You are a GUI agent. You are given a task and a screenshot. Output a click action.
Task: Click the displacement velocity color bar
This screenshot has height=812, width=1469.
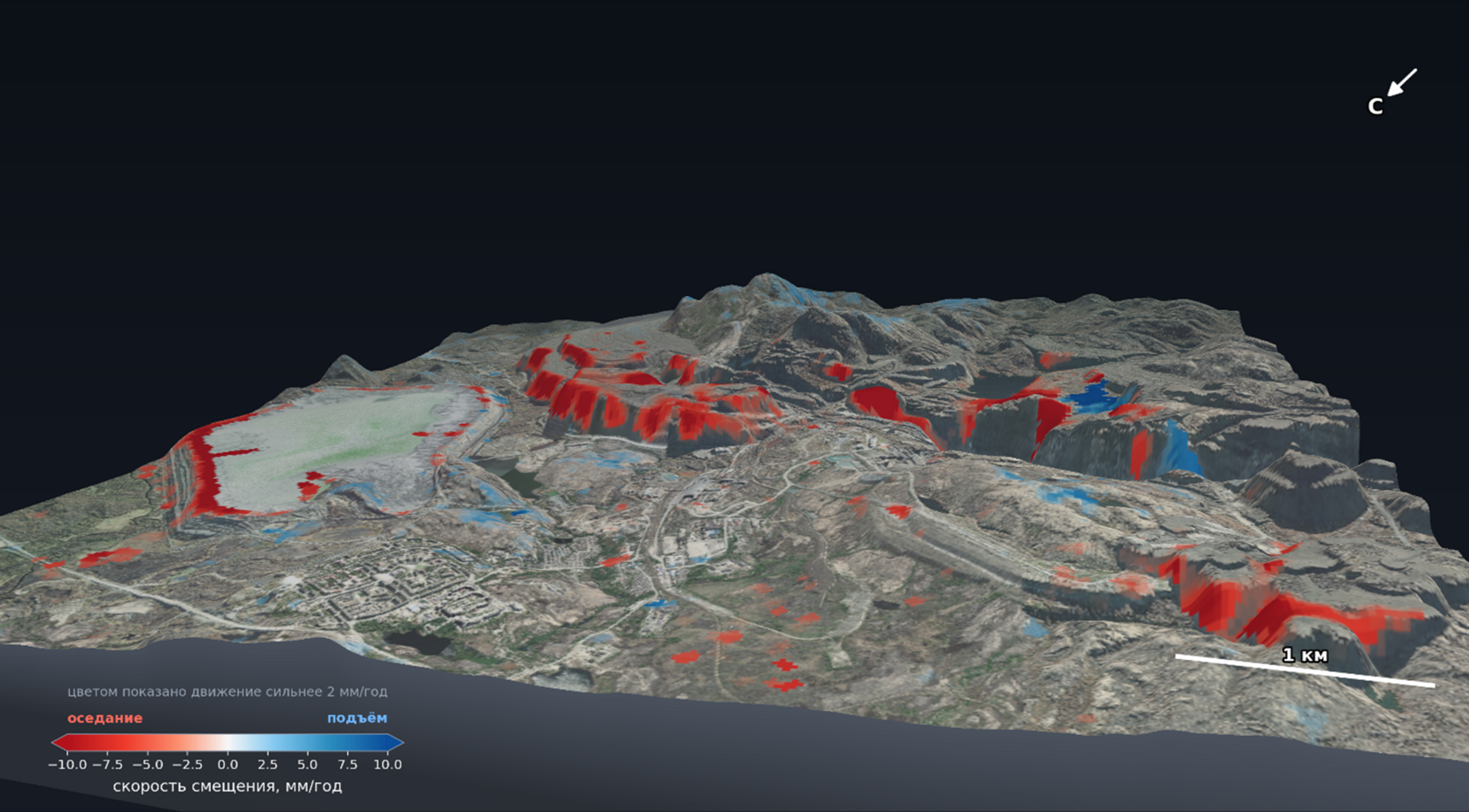227,743
